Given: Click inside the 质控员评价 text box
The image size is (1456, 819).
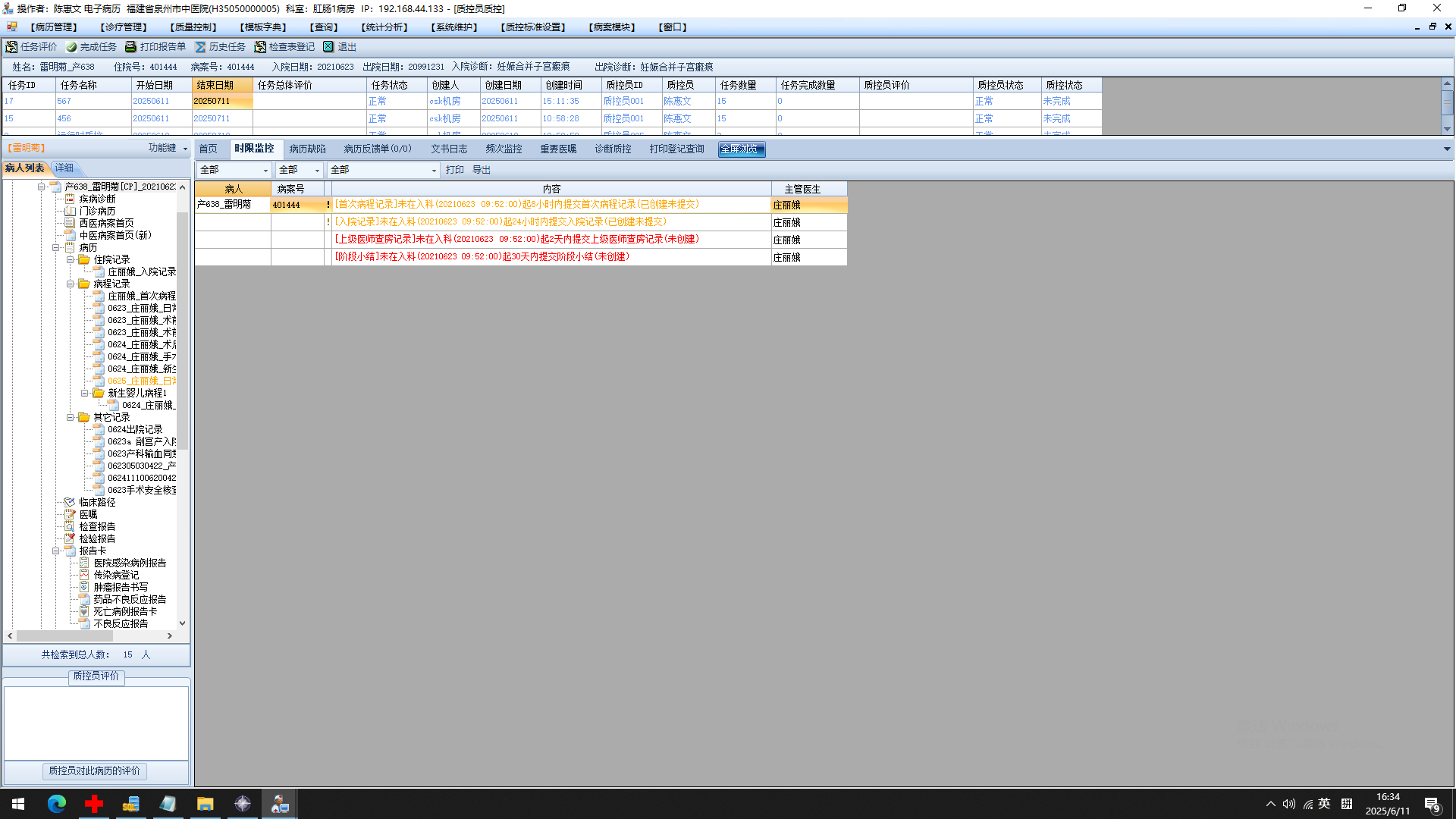Looking at the screenshot, I should pos(96,723).
